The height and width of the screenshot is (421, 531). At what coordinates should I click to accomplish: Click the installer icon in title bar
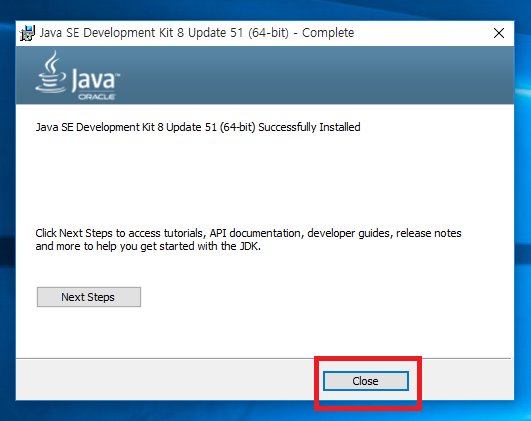tap(27, 33)
